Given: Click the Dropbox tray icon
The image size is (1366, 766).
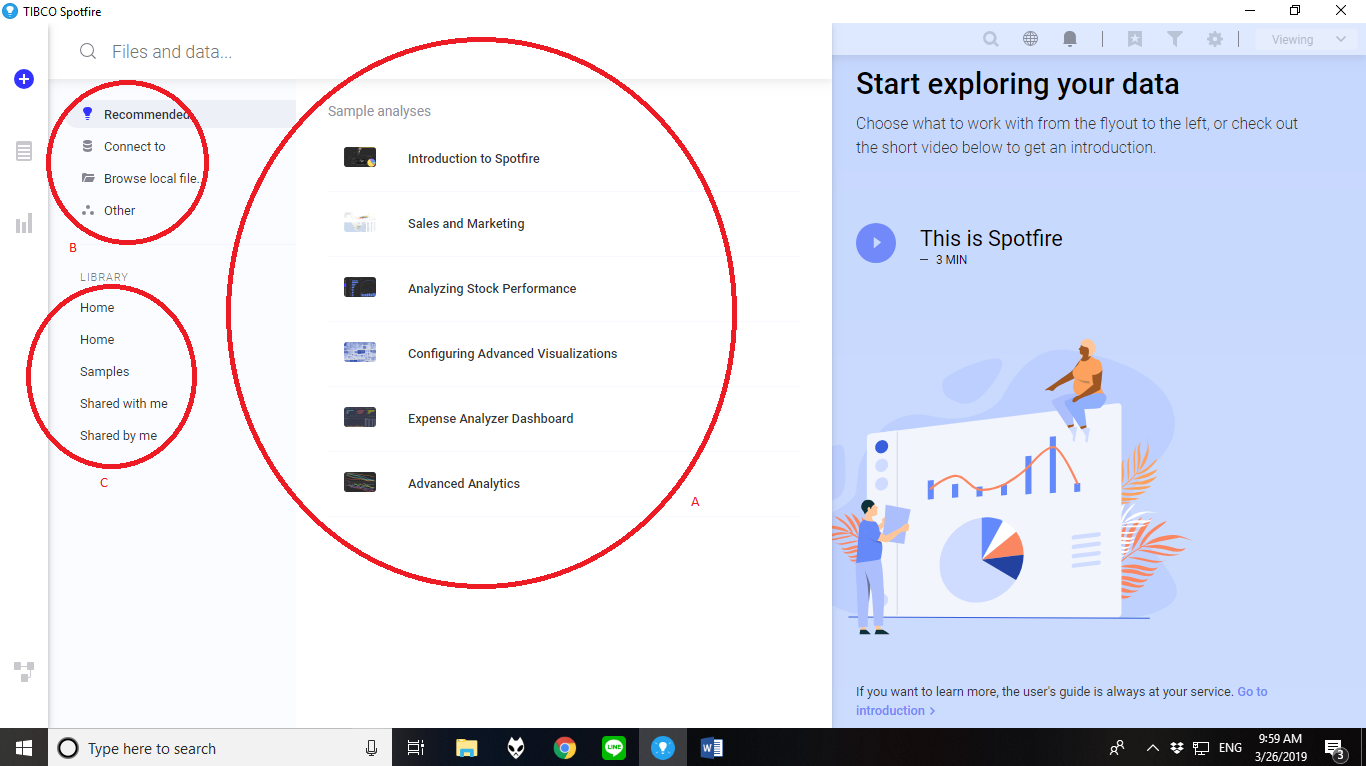Looking at the screenshot, I should click(1177, 748).
